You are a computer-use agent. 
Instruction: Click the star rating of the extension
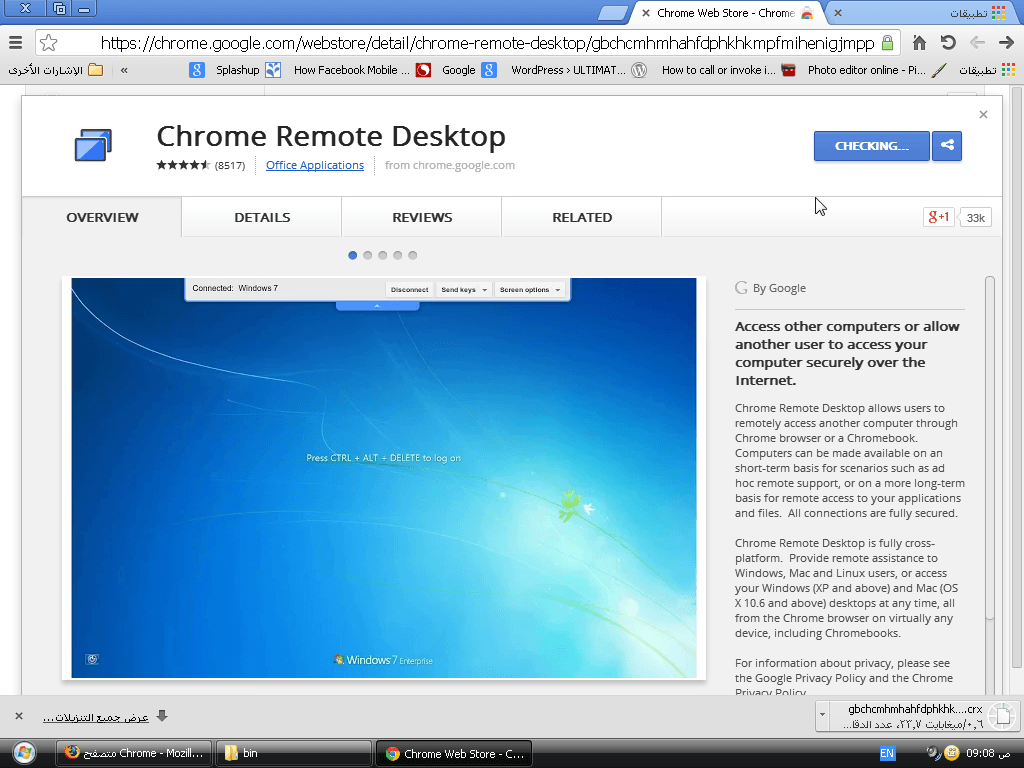[x=183, y=165]
